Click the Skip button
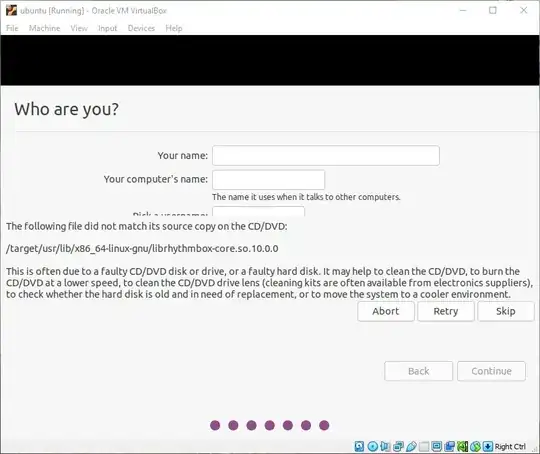540x454 pixels. coord(506,311)
